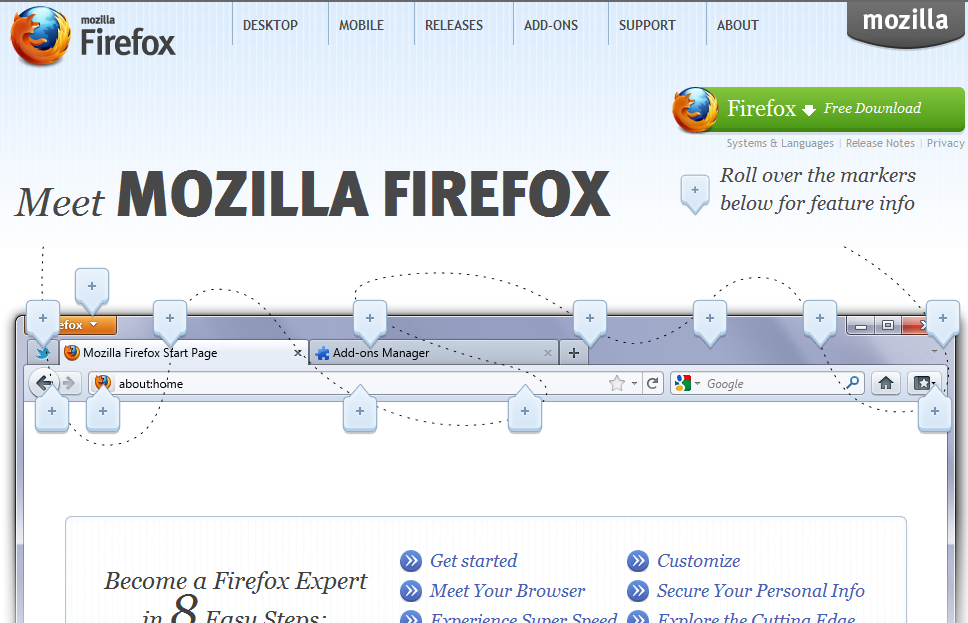Click the plus marker below the back button
968x623 pixels.
[52, 408]
